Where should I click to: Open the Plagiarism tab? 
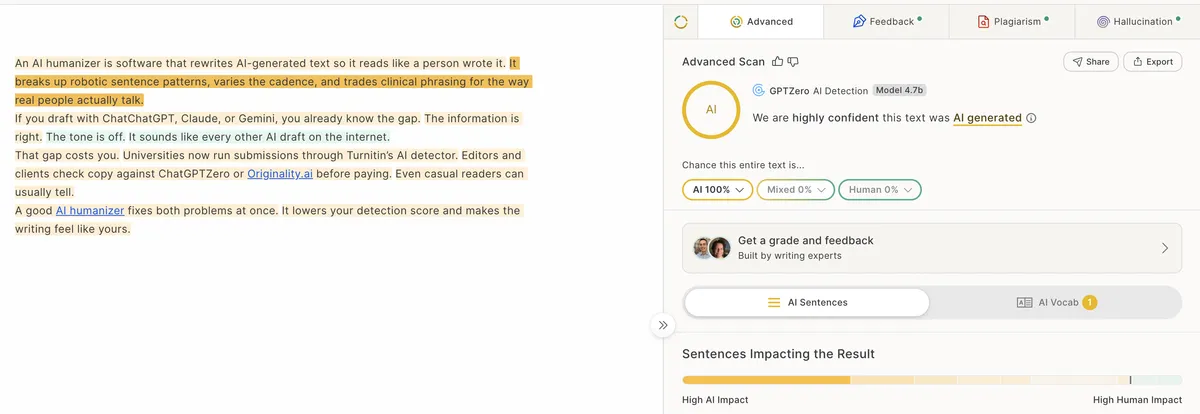[1012, 21]
